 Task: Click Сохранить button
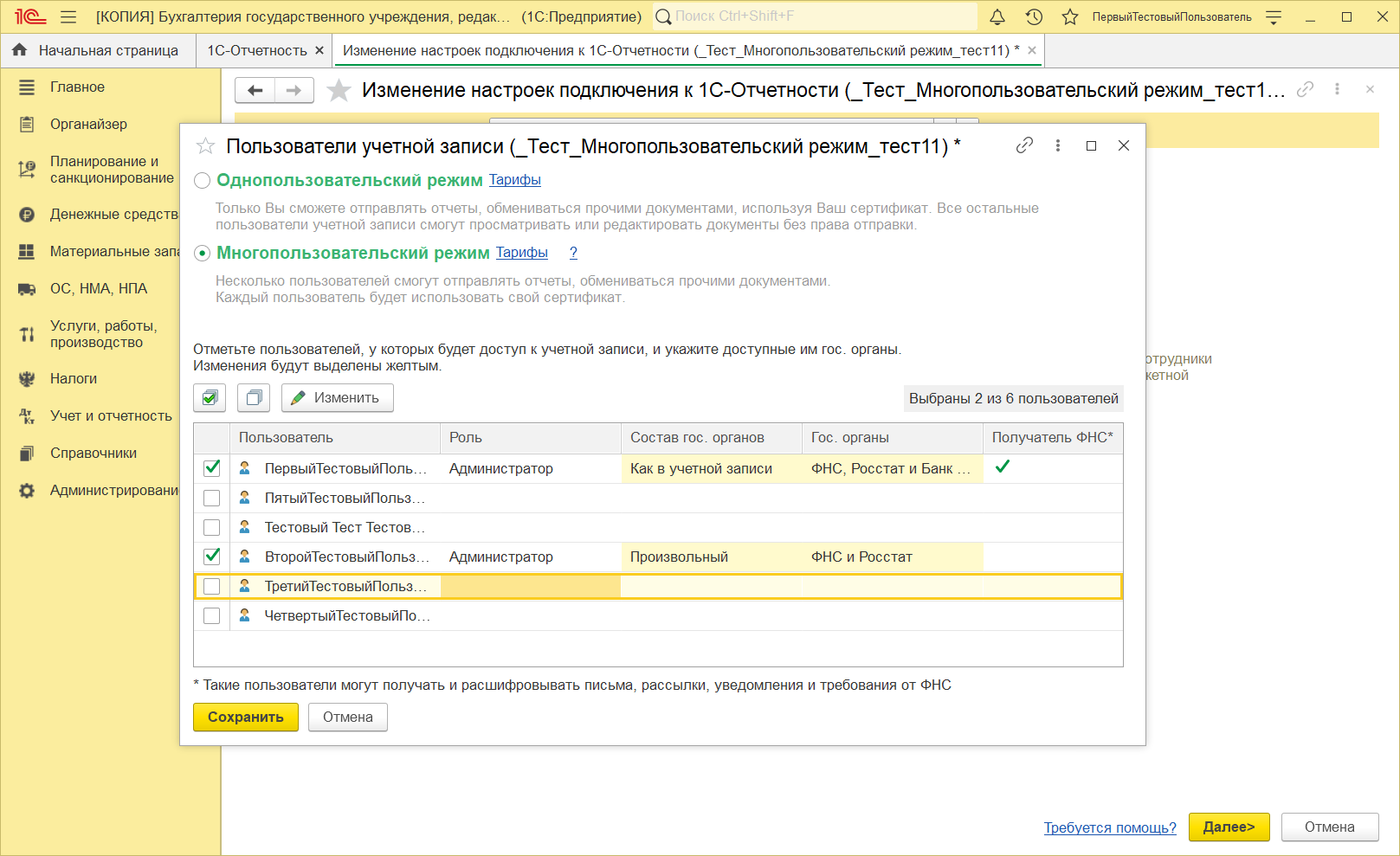point(246,717)
